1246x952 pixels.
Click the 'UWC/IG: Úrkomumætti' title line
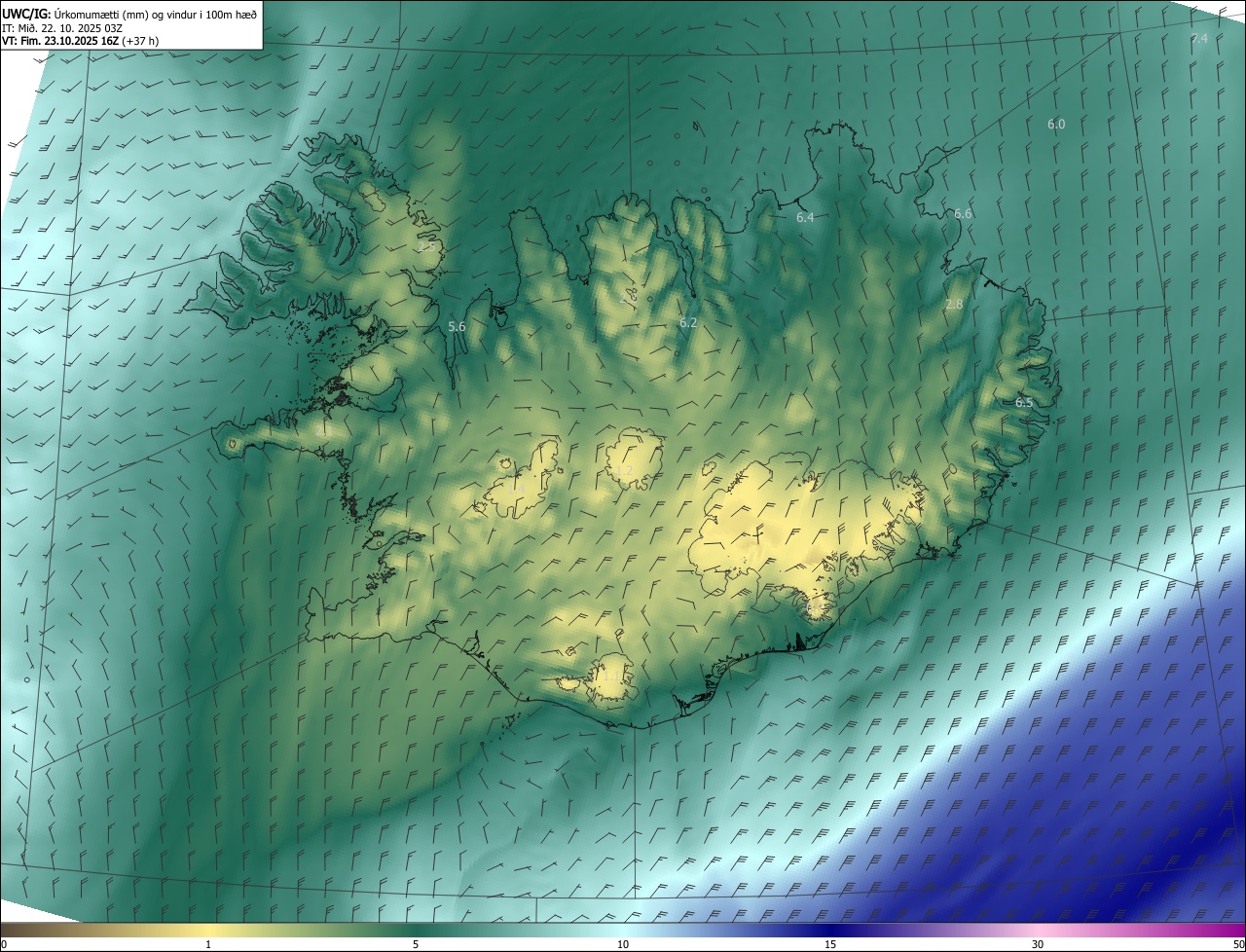[129, 14]
